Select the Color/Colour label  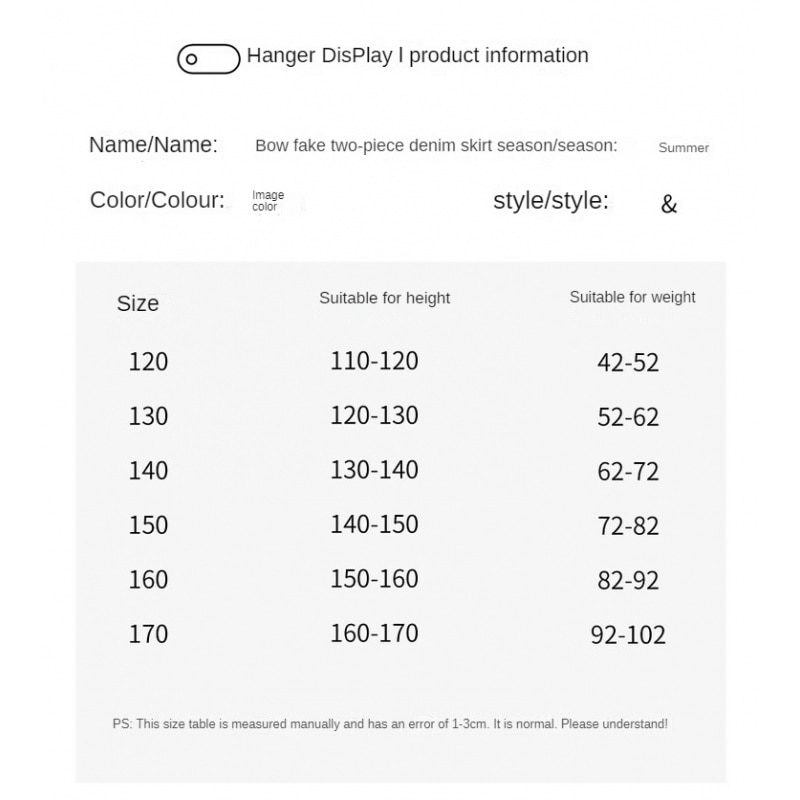pos(157,200)
